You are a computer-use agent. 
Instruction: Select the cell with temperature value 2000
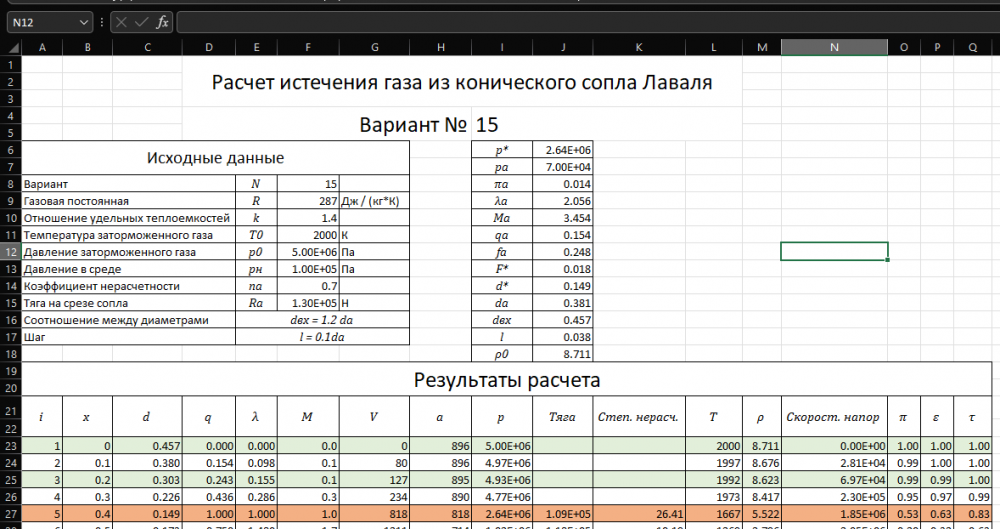[309, 235]
